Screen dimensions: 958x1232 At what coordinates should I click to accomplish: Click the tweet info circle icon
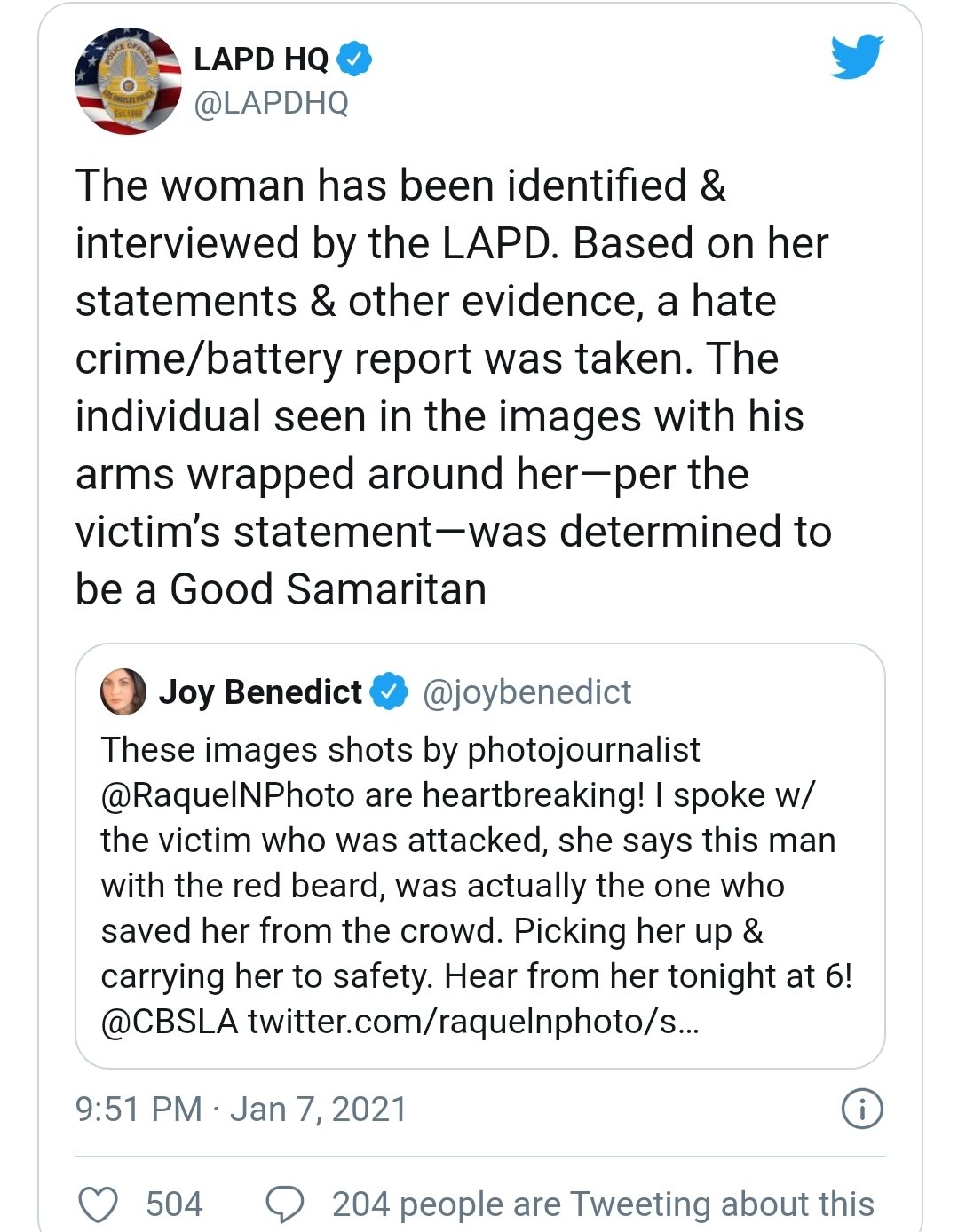coord(861,1109)
